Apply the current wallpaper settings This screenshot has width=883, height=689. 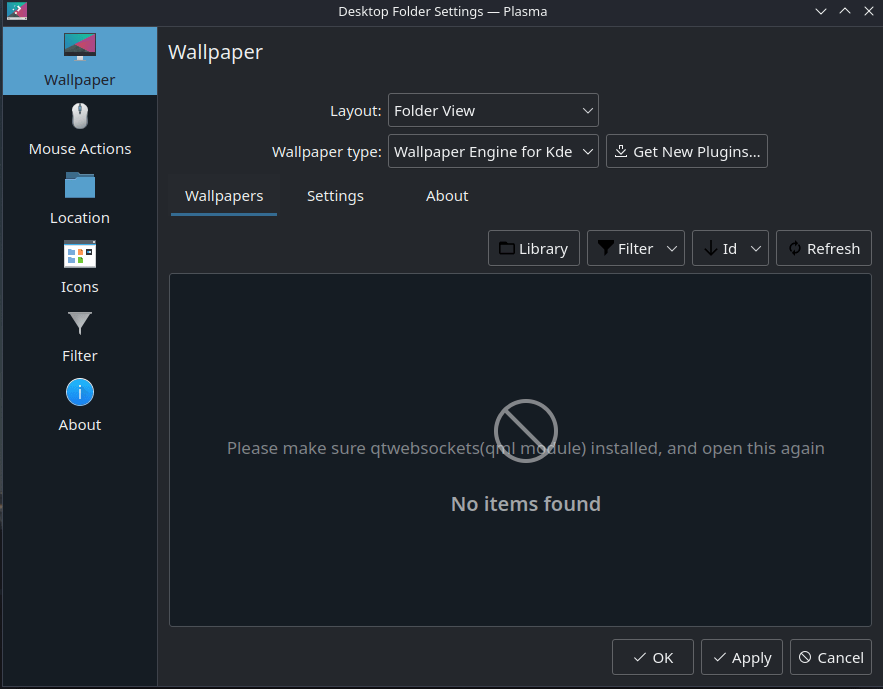[741, 657]
